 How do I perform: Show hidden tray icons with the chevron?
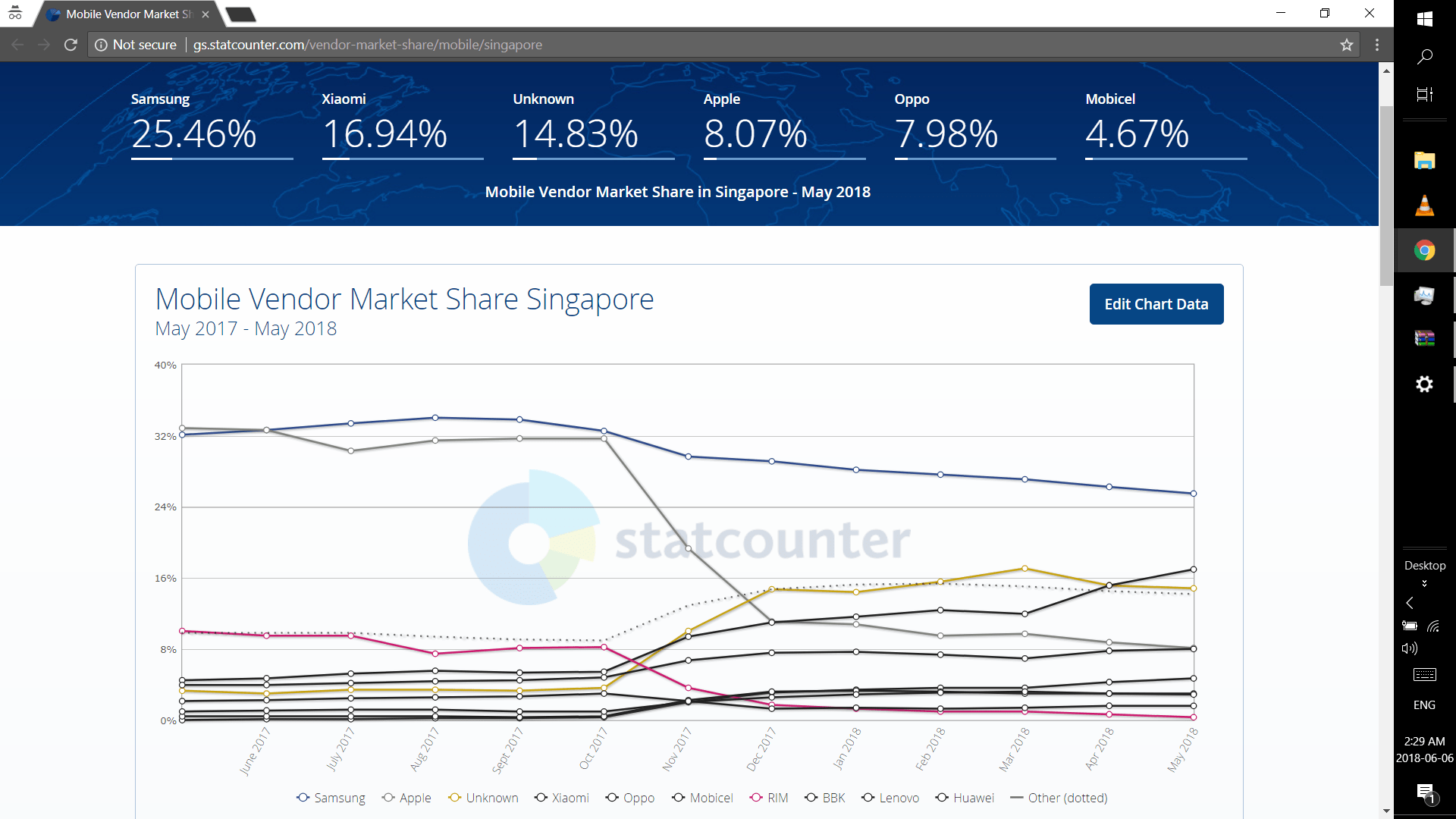[1409, 603]
